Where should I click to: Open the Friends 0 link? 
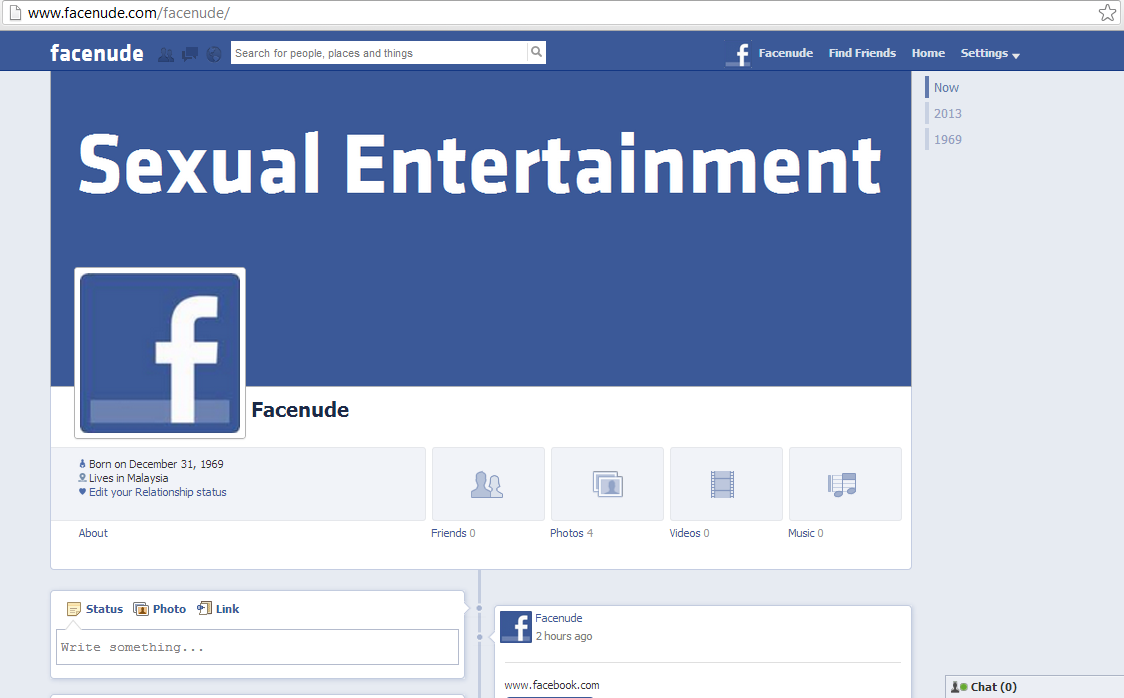pos(453,533)
